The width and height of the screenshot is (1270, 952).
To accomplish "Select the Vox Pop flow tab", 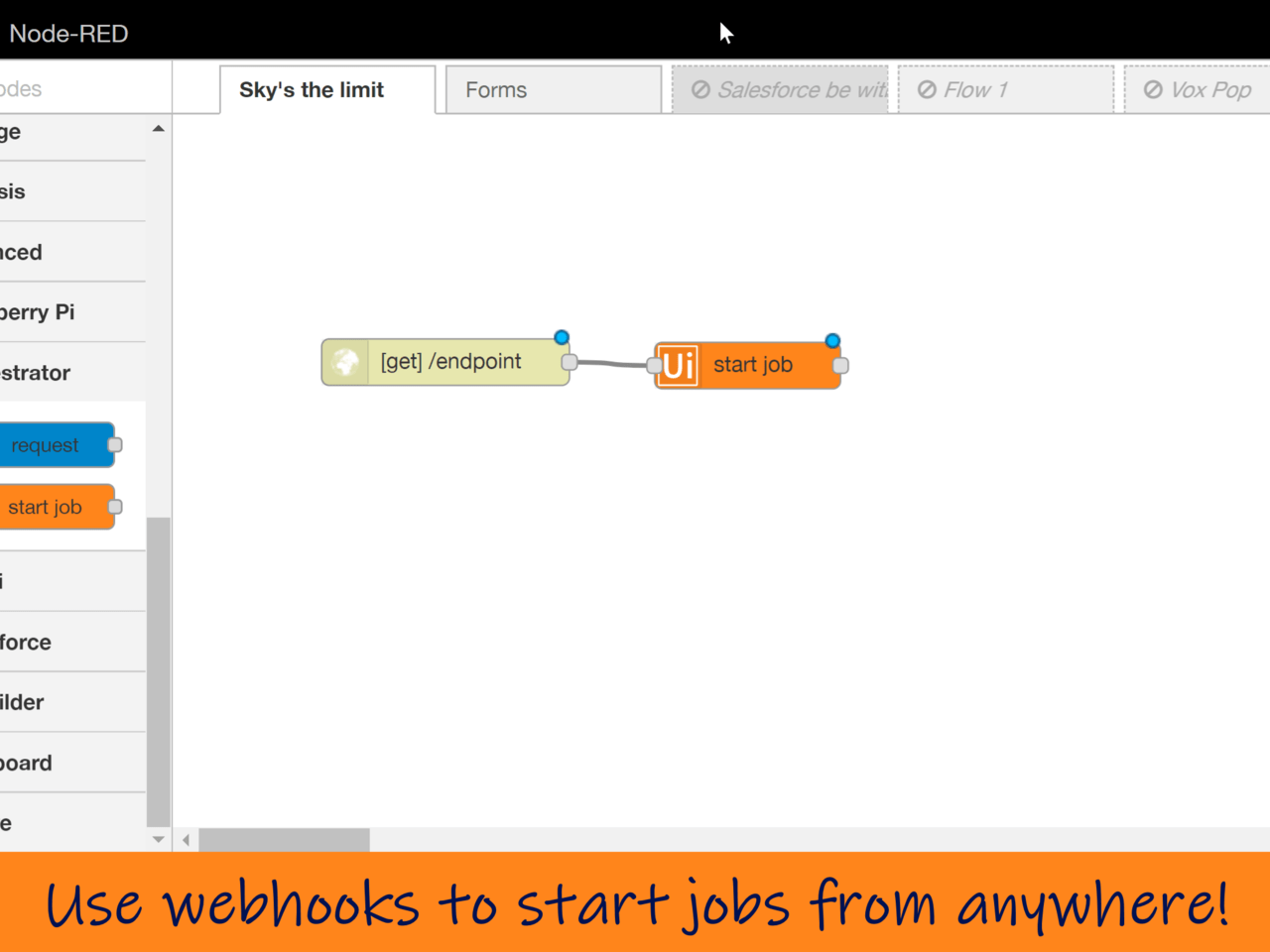I will [x=1197, y=90].
